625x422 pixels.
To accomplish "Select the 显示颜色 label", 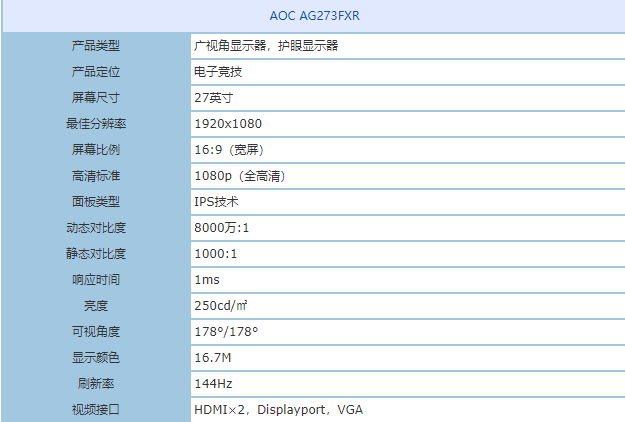I will tap(96, 358).
